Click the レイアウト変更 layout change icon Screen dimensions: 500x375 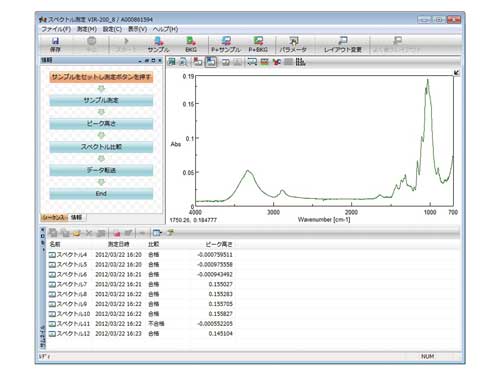(x=343, y=44)
